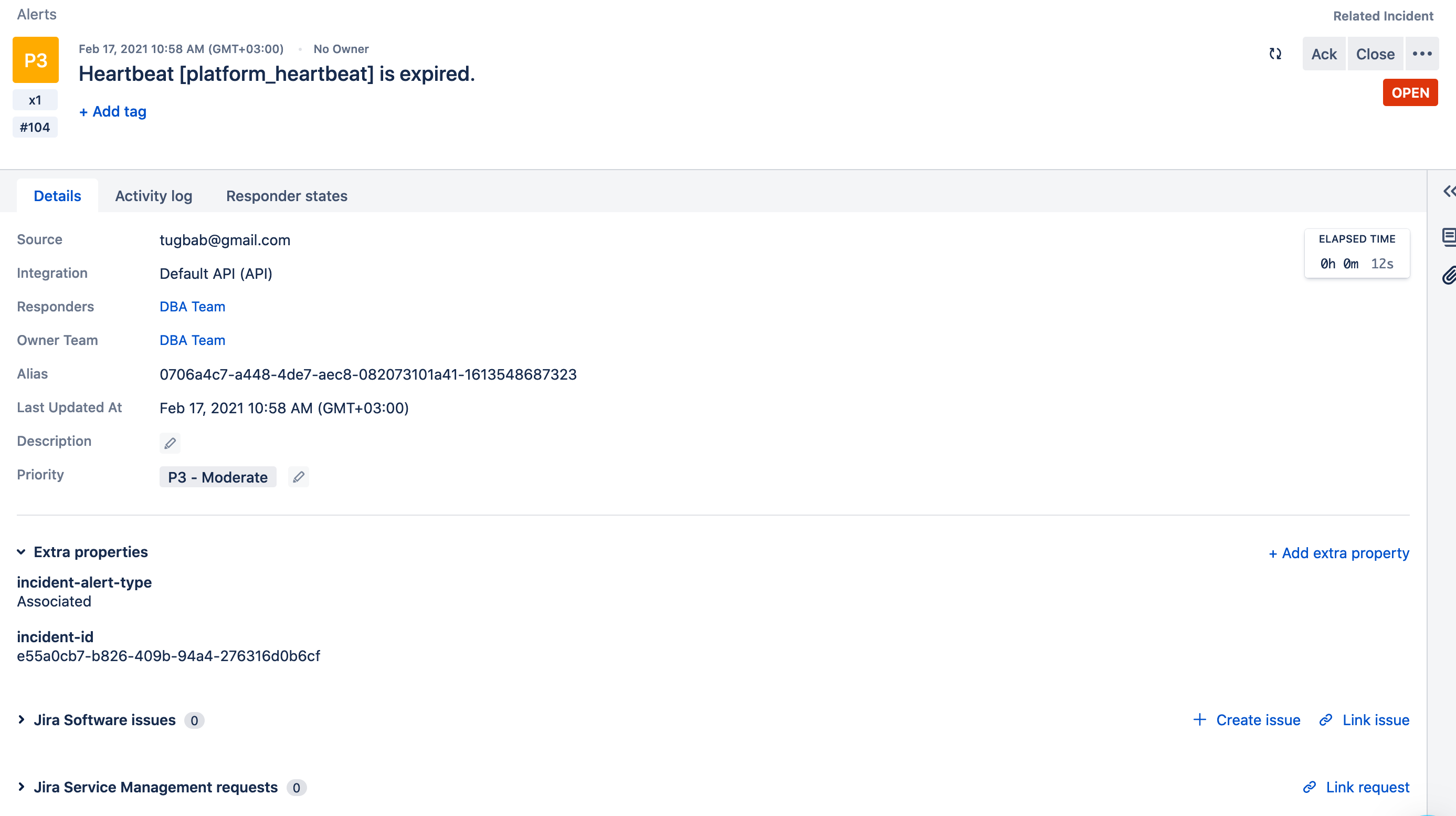This screenshot has width=1456, height=816.
Task: Collapse the Extra properties section
Action: coord(22,551)
